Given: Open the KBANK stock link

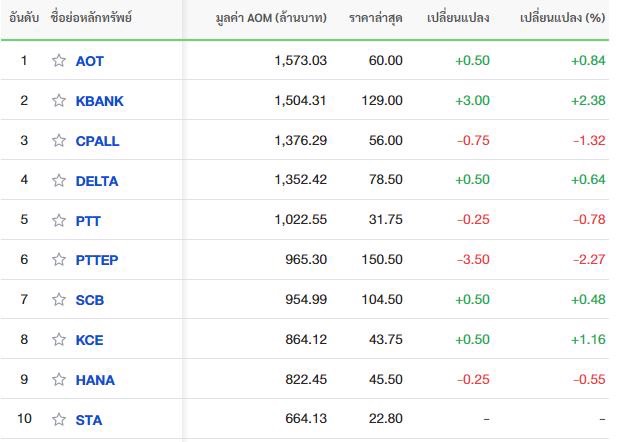Looking at the screenshot, I should pos(100,101).
